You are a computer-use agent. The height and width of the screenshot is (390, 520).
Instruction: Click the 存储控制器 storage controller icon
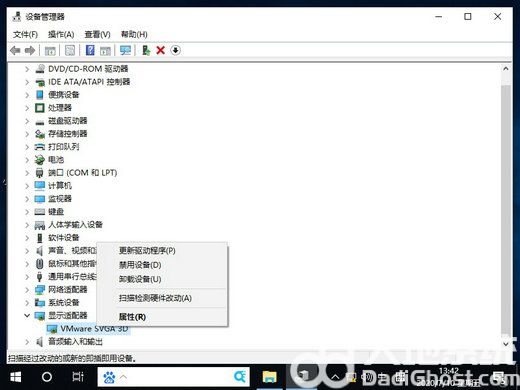coord(40,134)
